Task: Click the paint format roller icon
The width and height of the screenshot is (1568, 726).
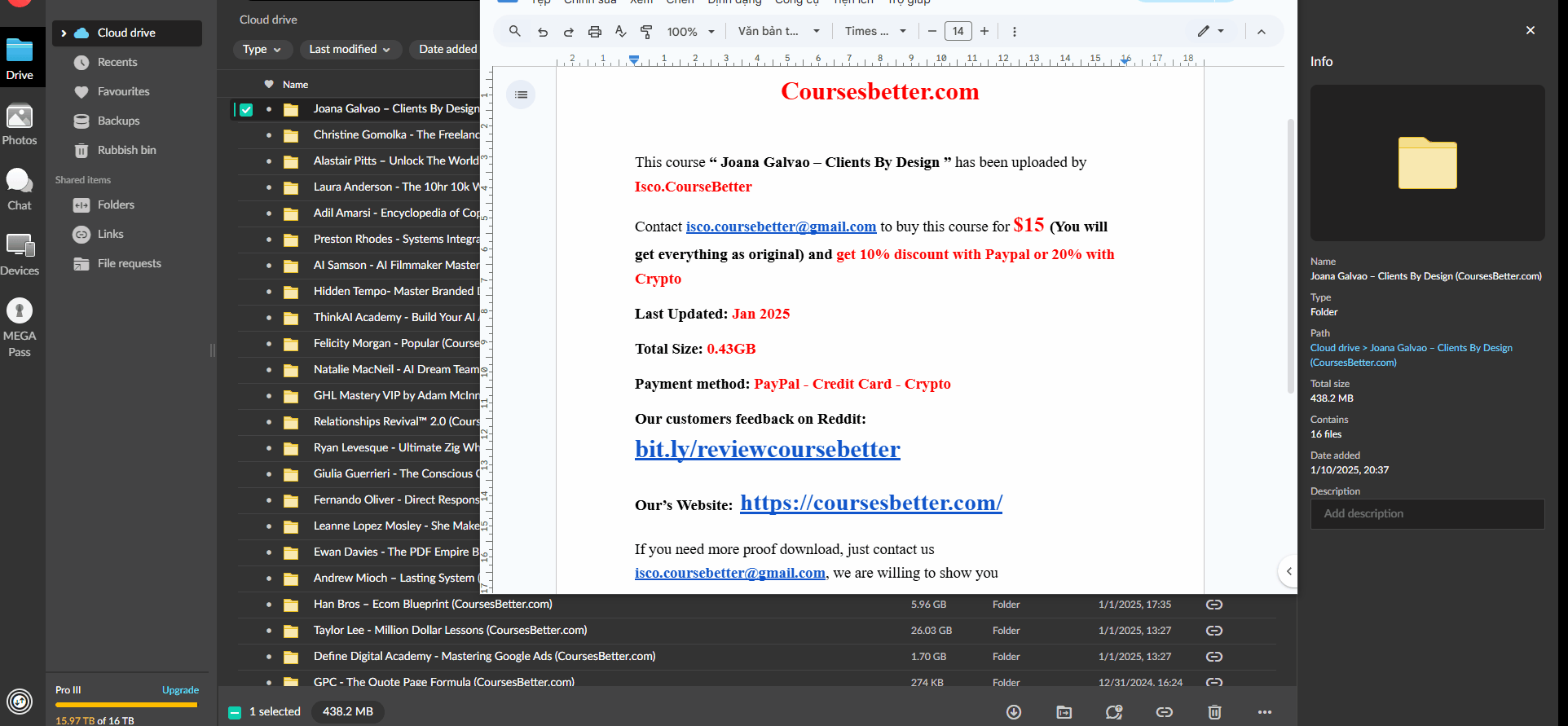Action: point(646,32)
